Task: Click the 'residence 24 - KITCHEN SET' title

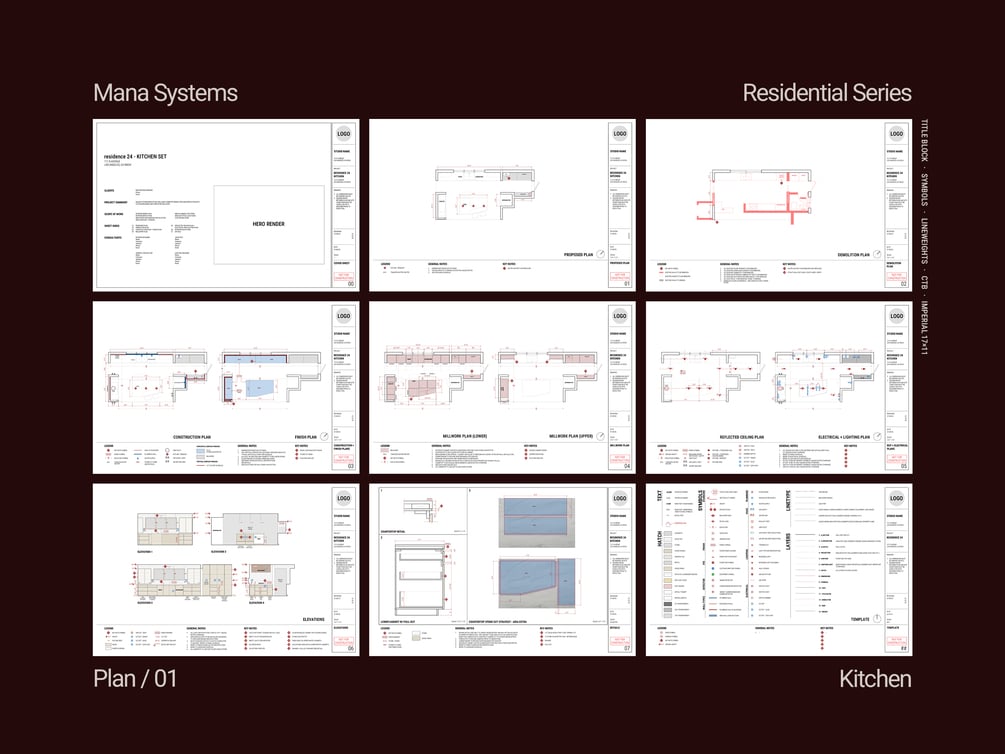Action: [135, 156]
